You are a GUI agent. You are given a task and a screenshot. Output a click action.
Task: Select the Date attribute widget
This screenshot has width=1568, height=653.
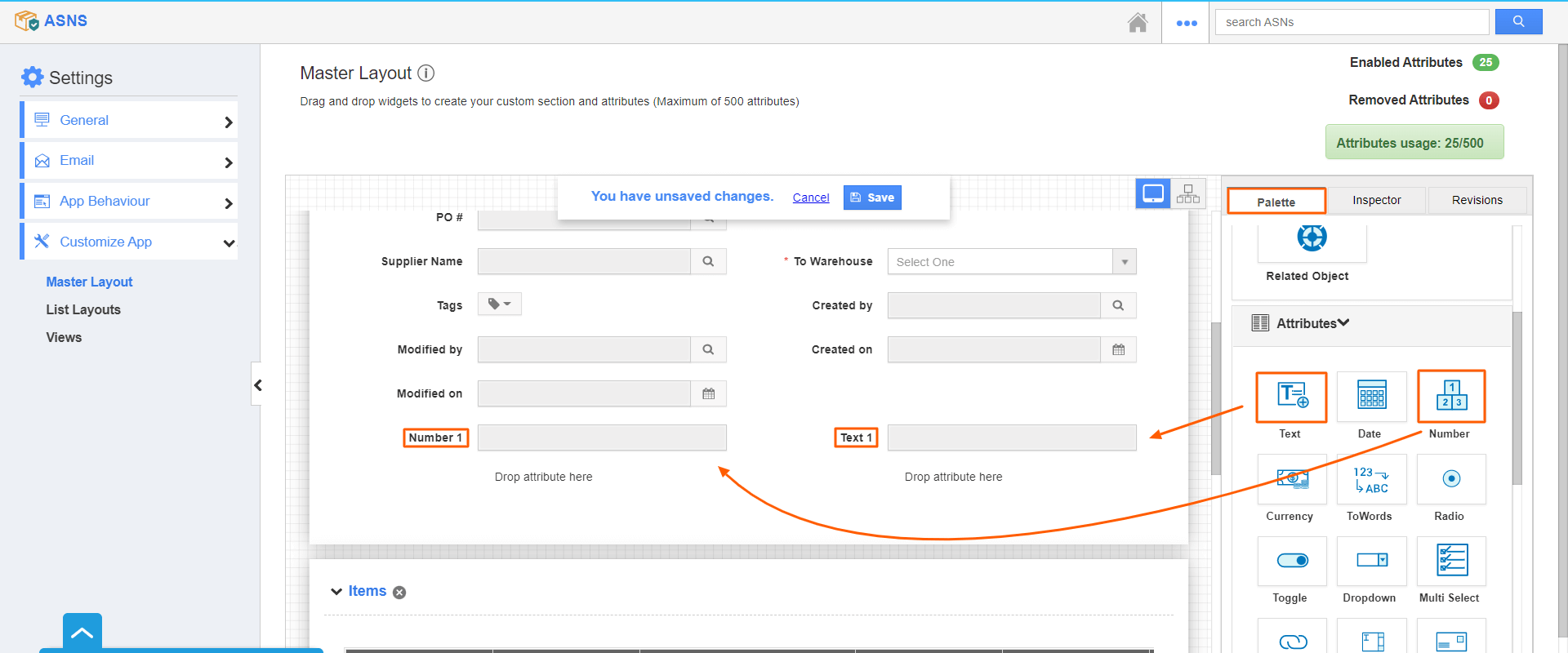(1371, 397)
